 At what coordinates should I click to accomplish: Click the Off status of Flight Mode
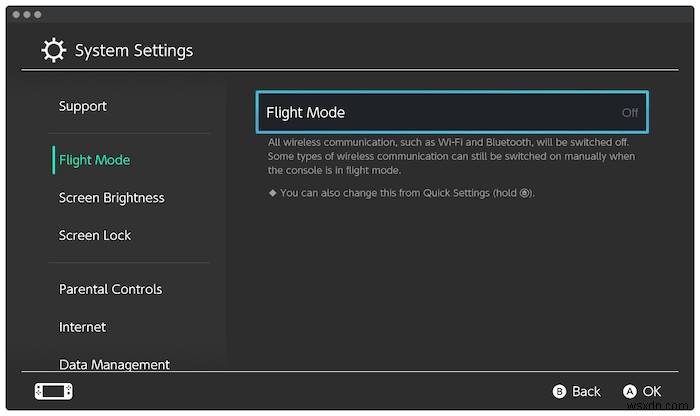click(629, 113)
